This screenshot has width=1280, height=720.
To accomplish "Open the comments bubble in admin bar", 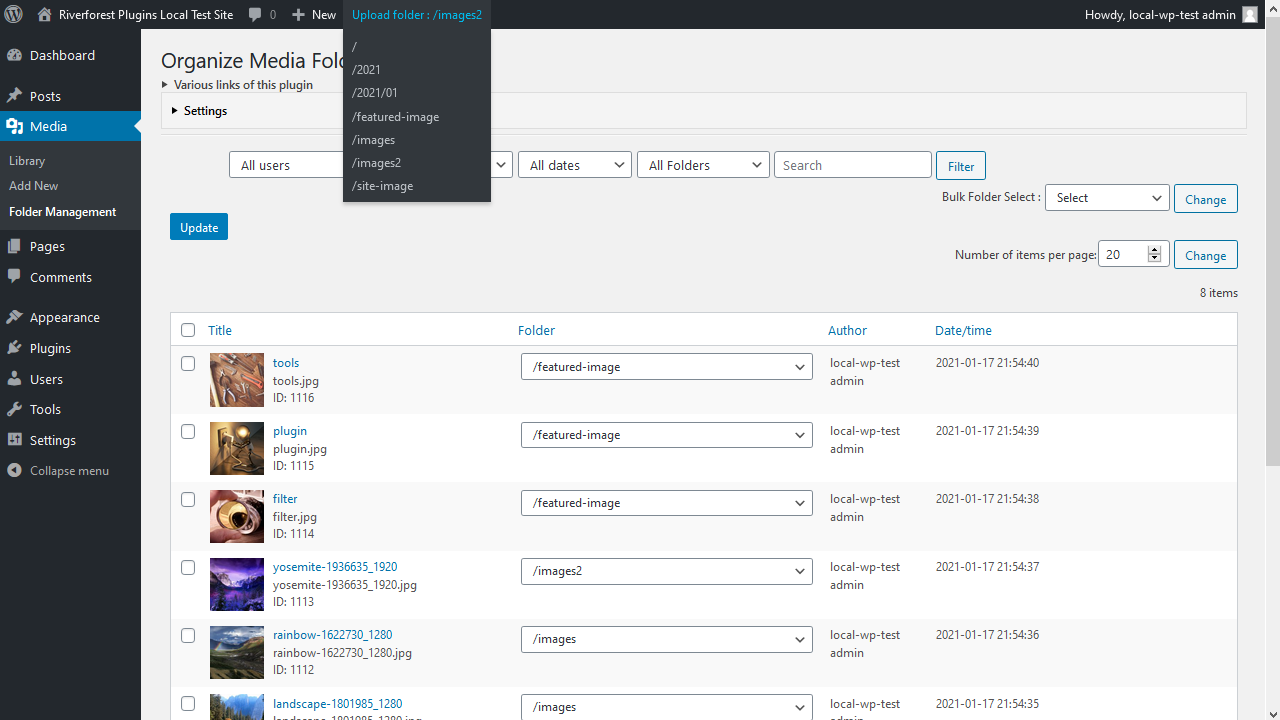I will pyautogui.click(x=256, y=15).
